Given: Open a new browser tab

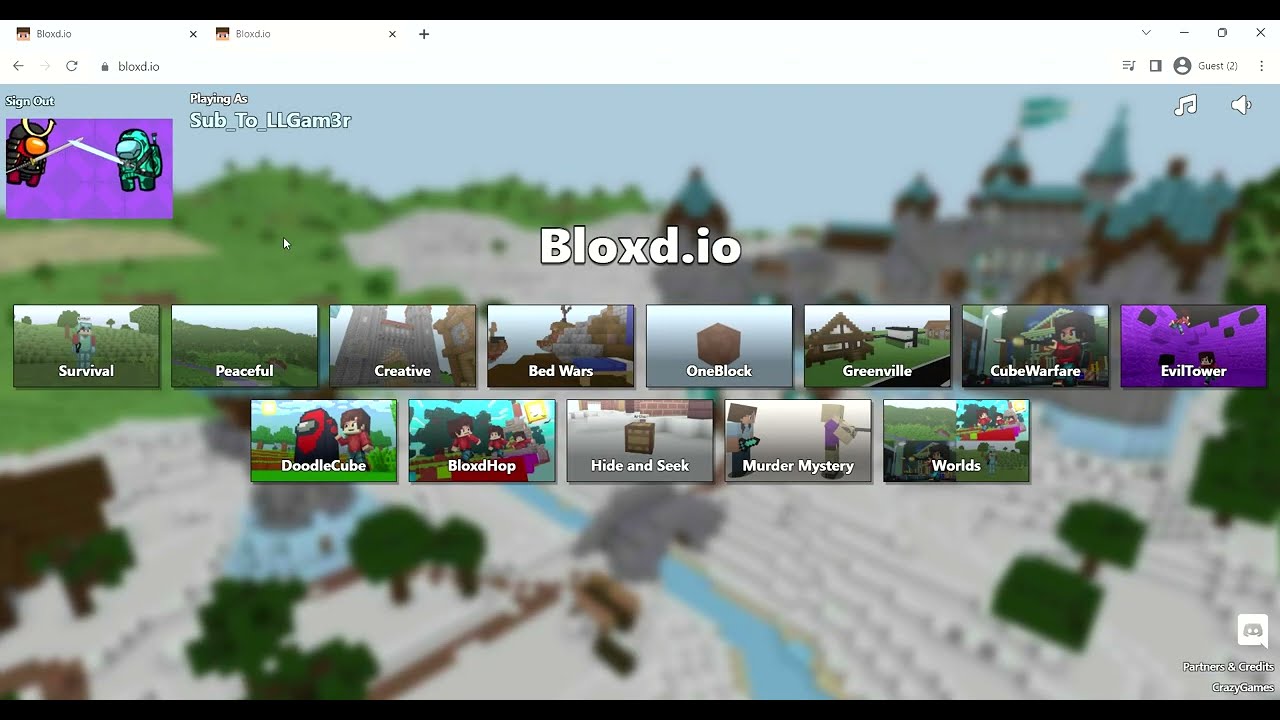Looking at the screenshot, I should click(424, 34).
